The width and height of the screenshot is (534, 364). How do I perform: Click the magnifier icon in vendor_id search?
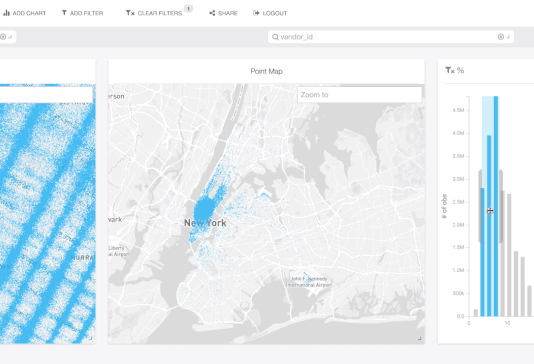pyautogui.click(x=275, y=37)
